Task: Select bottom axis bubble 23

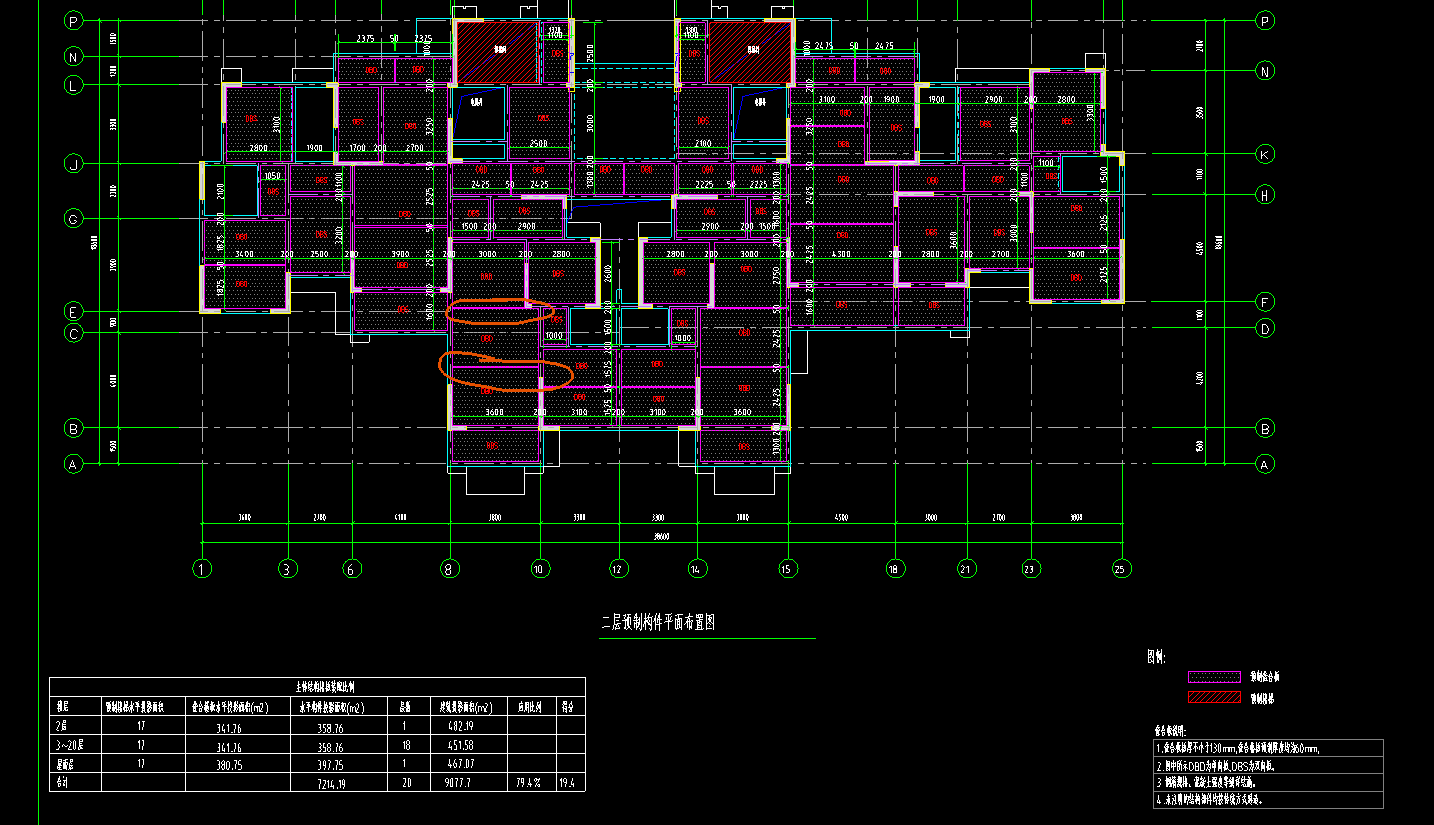Action: point(1030,569)
